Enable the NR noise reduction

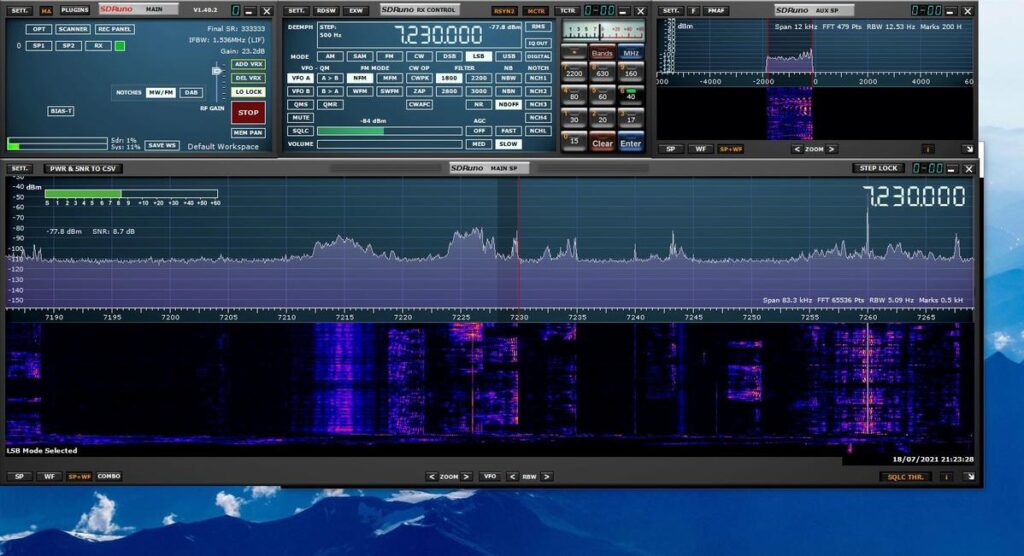pos(479,105)
